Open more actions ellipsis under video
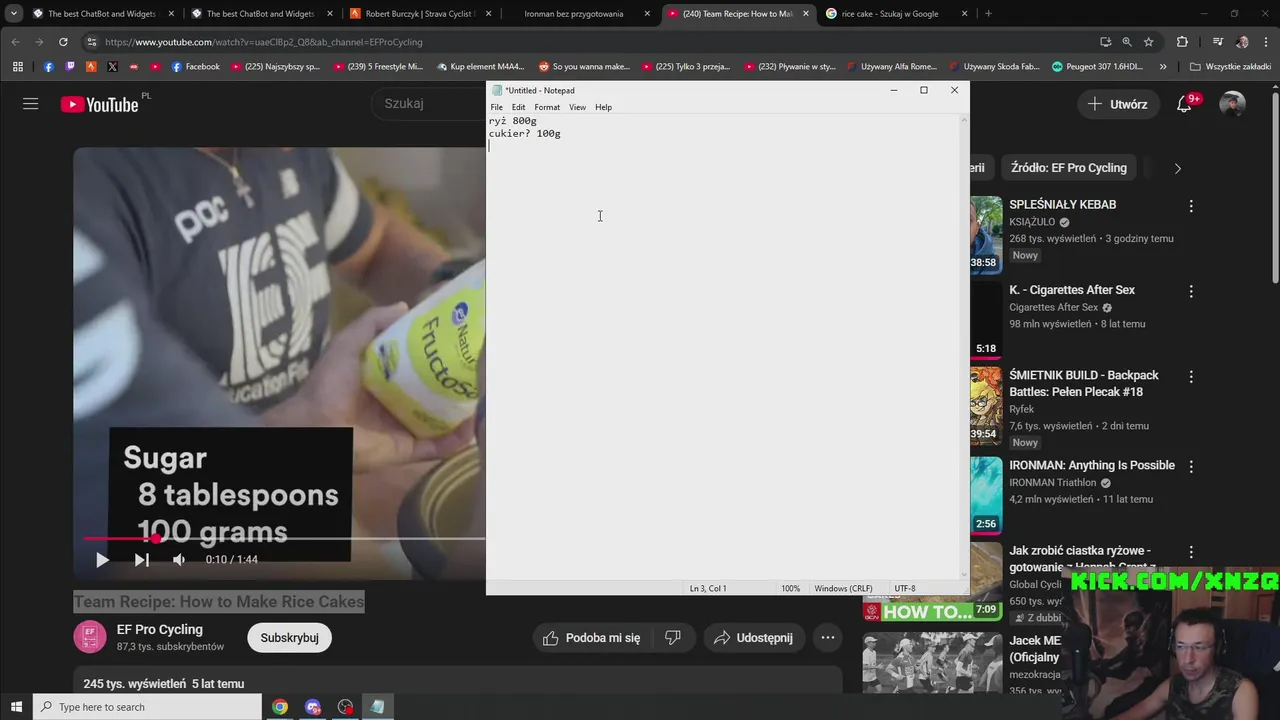The height and width of the screenshot is (720, 1280). click(x=828, y=638)
